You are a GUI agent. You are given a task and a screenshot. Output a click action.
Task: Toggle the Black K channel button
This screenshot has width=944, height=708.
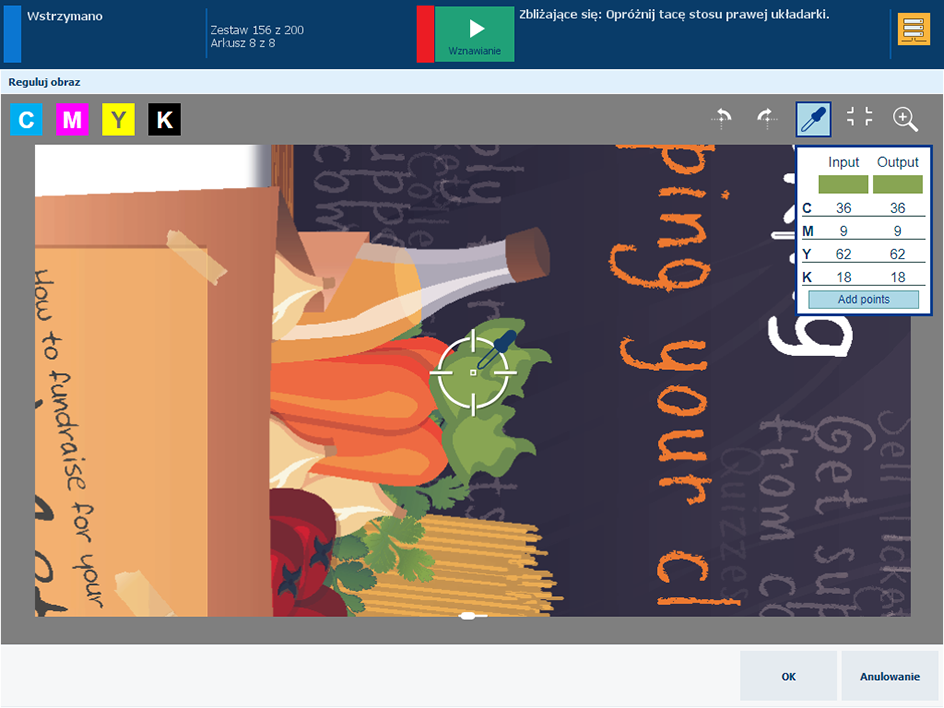pyautogui.click(x=164, y=119)
